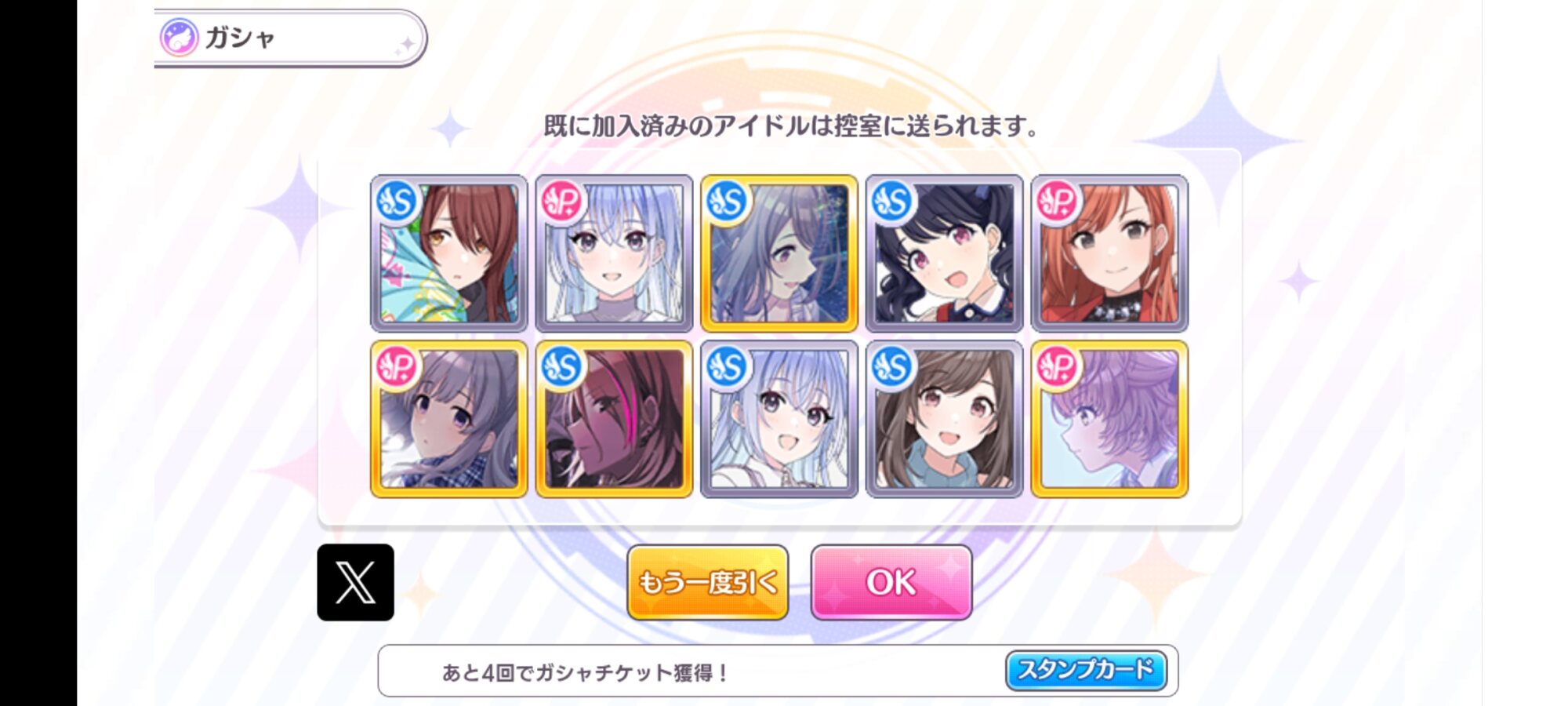Screen dimensions: 1568x706
Task: Click P badge on lavender-haired idol card
Action: tap(1057, 367)
